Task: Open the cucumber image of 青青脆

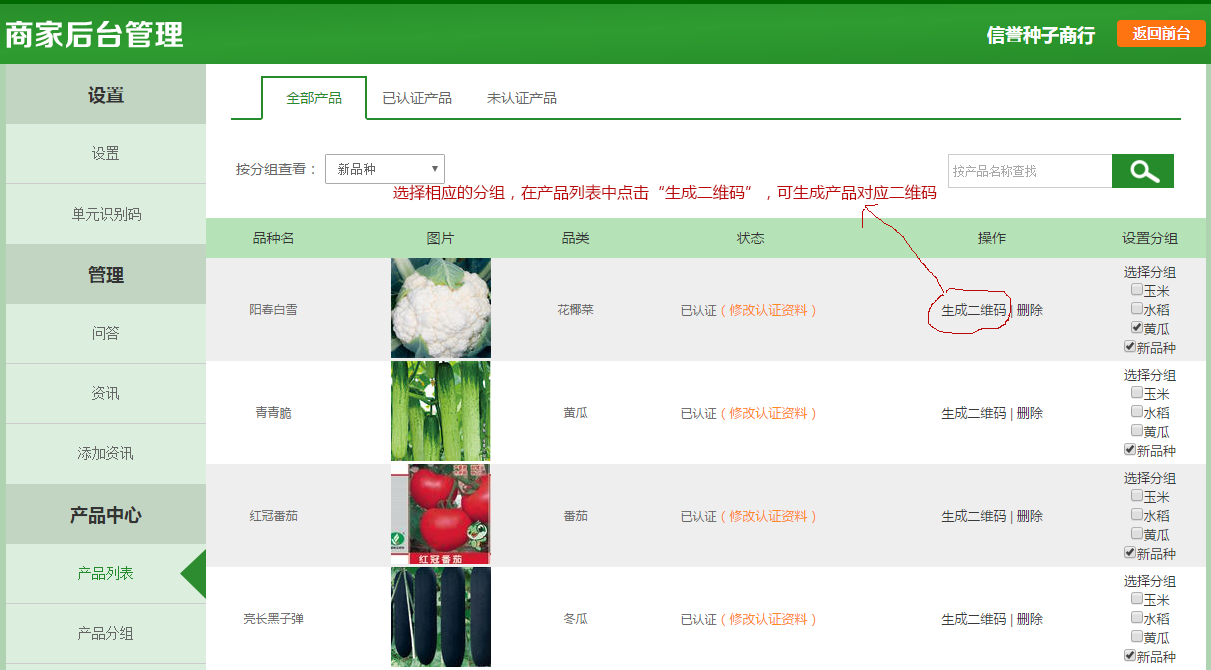Action: click(441, 411)
